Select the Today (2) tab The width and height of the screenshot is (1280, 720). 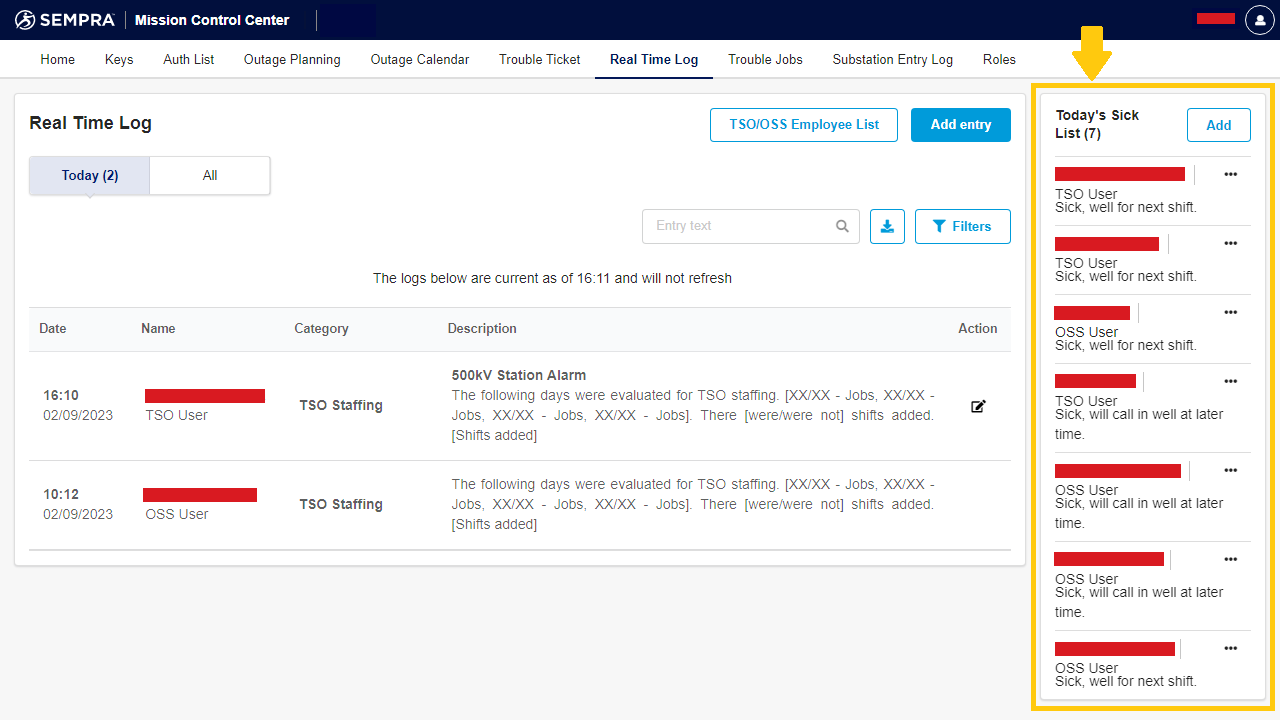90,175
